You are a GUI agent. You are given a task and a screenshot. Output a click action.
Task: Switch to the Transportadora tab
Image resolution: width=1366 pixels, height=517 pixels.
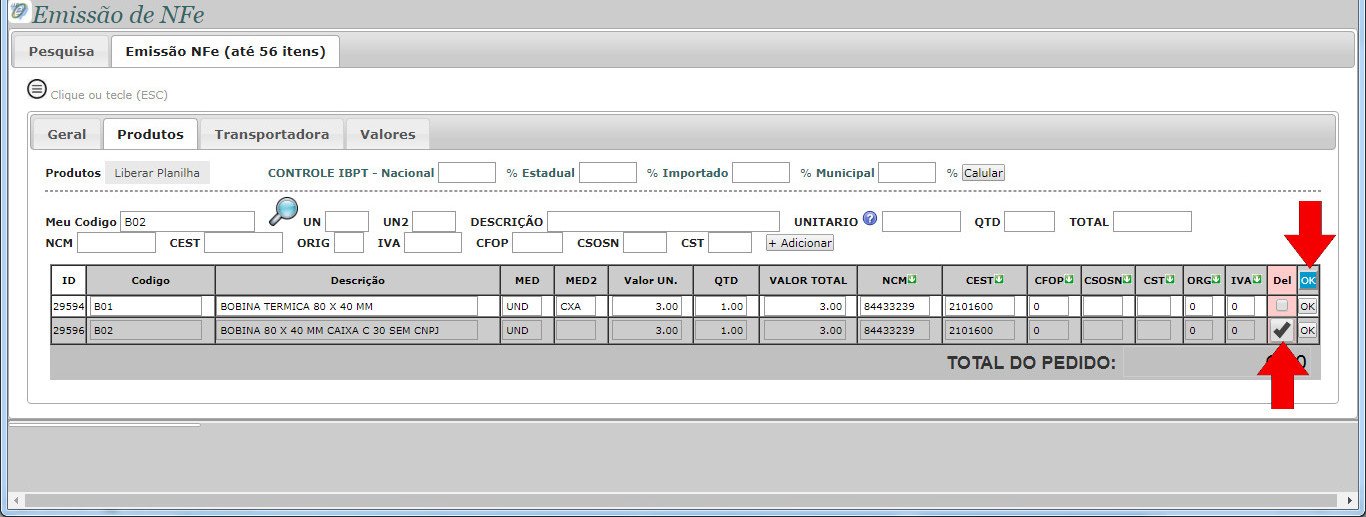(x=271, y=134)
